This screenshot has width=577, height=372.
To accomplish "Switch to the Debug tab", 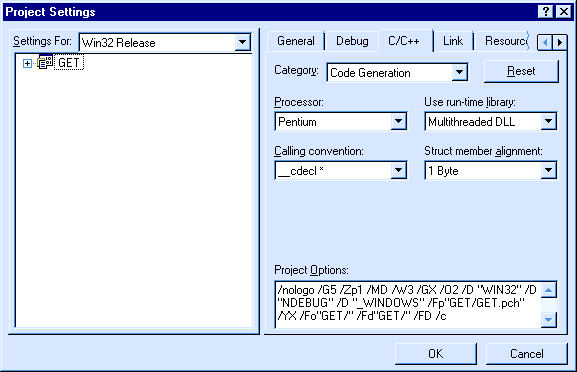I will click(x=352, y=41).
